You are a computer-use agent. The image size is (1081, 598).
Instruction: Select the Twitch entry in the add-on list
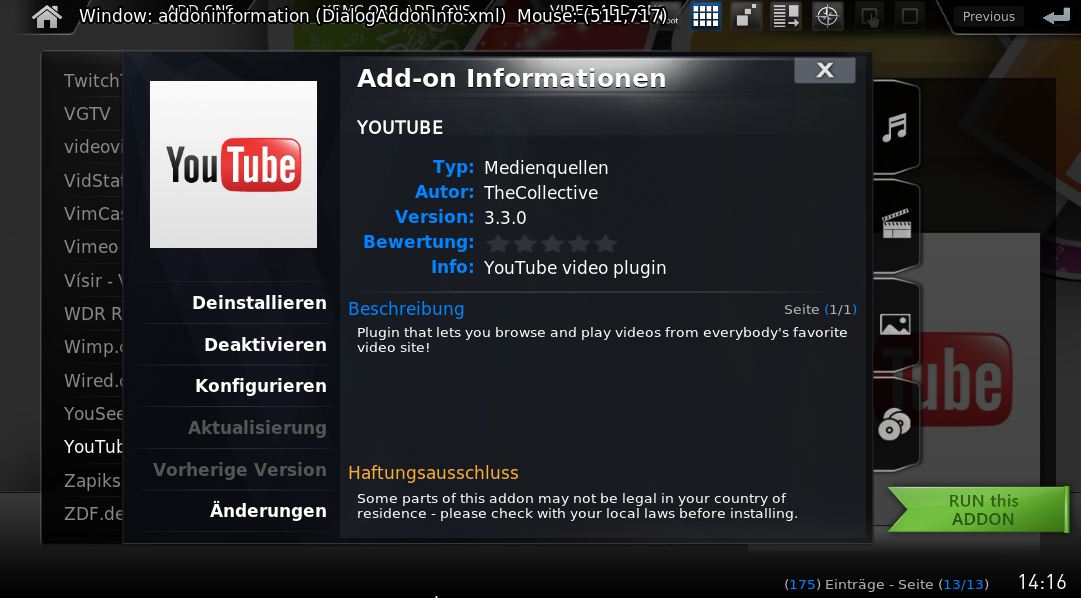(92, 81)
